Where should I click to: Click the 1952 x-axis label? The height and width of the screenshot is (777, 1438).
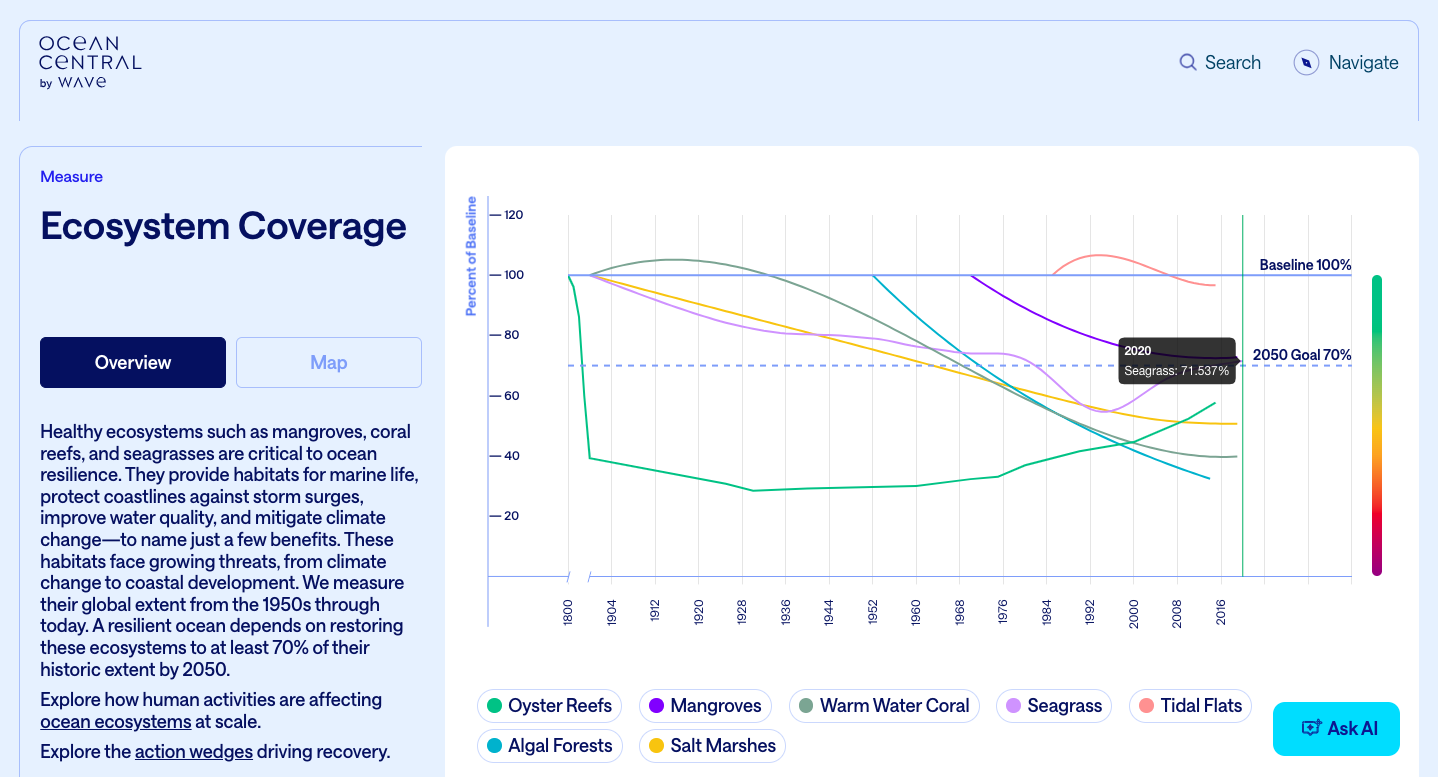873,612
